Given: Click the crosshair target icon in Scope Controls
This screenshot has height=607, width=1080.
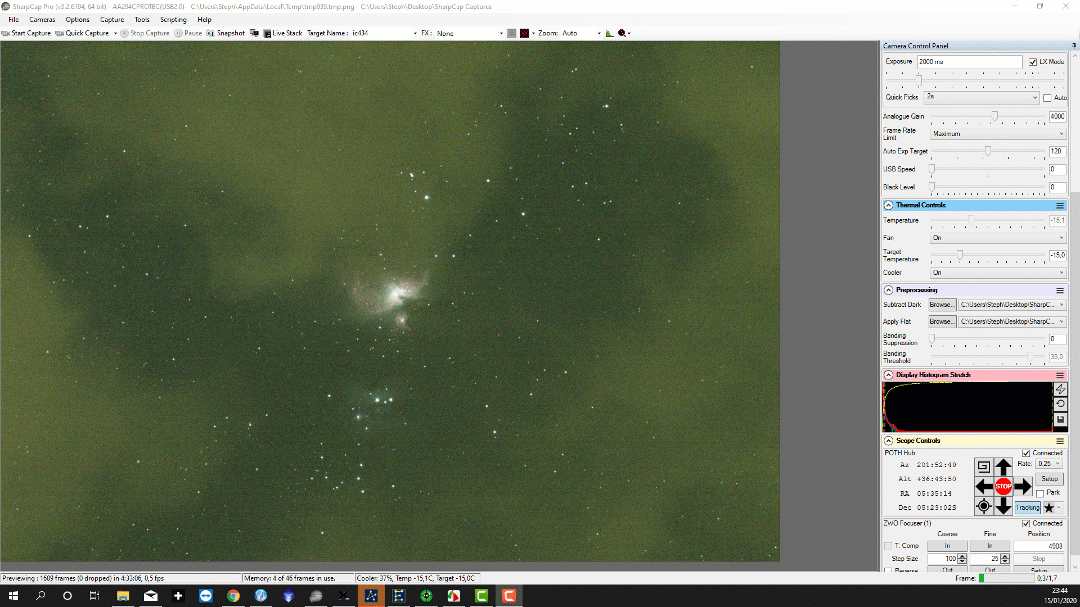Looking at the screenshot, I should point(984,506).
